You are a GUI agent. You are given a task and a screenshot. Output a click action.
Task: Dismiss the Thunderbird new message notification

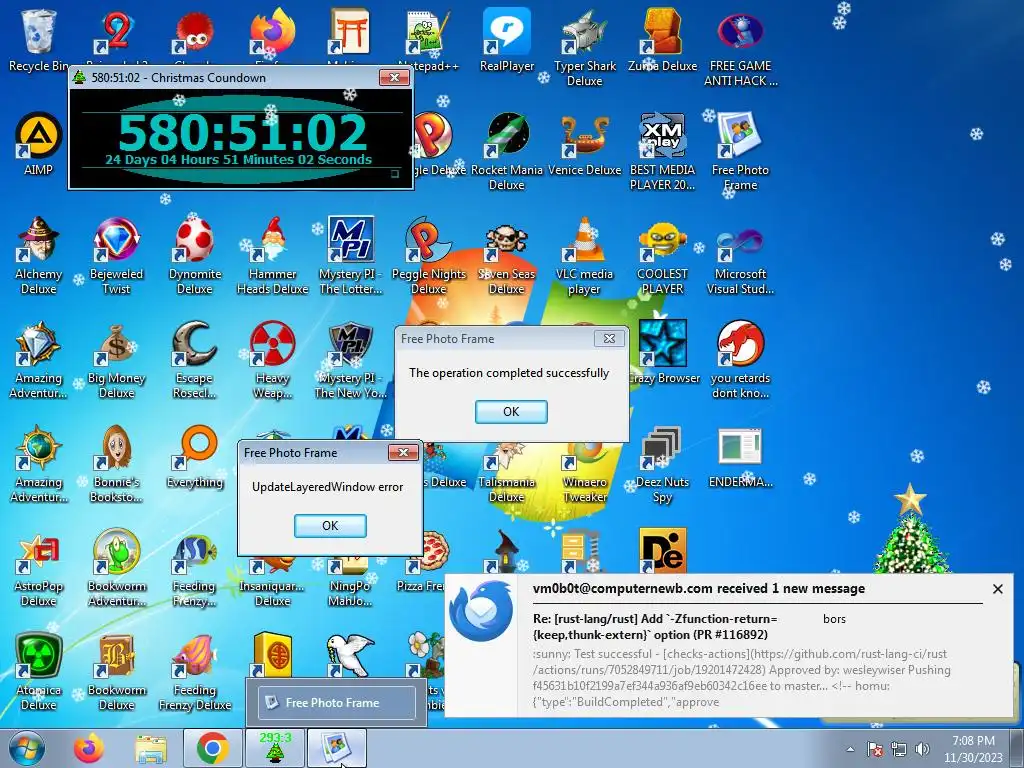click(997, 589)
